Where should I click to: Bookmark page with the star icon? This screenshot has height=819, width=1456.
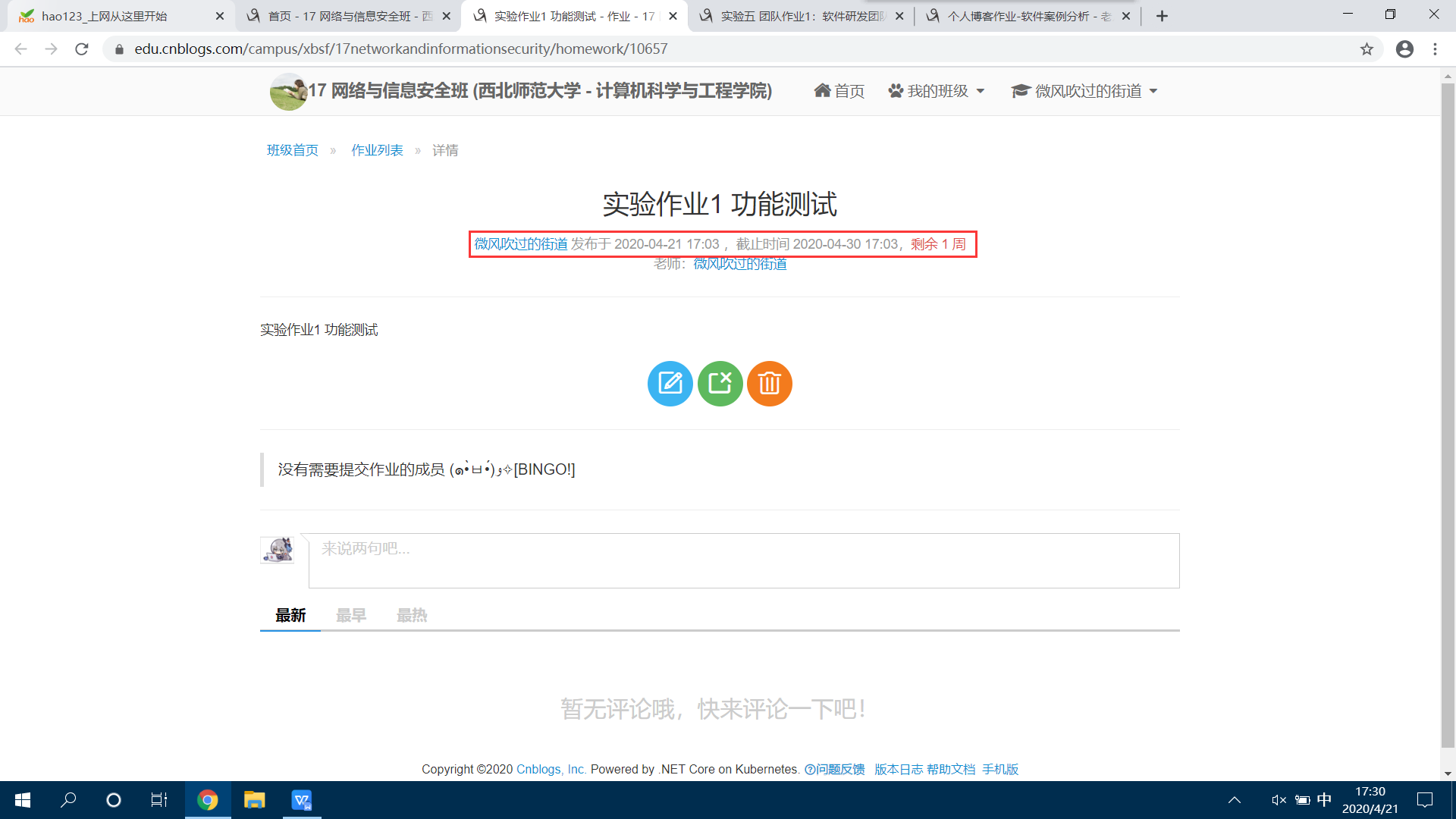pos(1367,49)
